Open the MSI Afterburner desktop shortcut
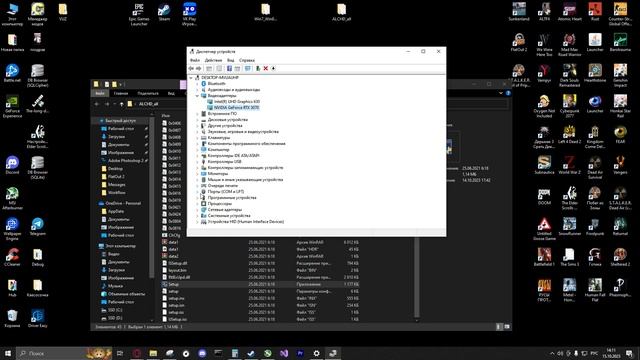Viewport: 640px width, 360px height. tap(12, 198)
